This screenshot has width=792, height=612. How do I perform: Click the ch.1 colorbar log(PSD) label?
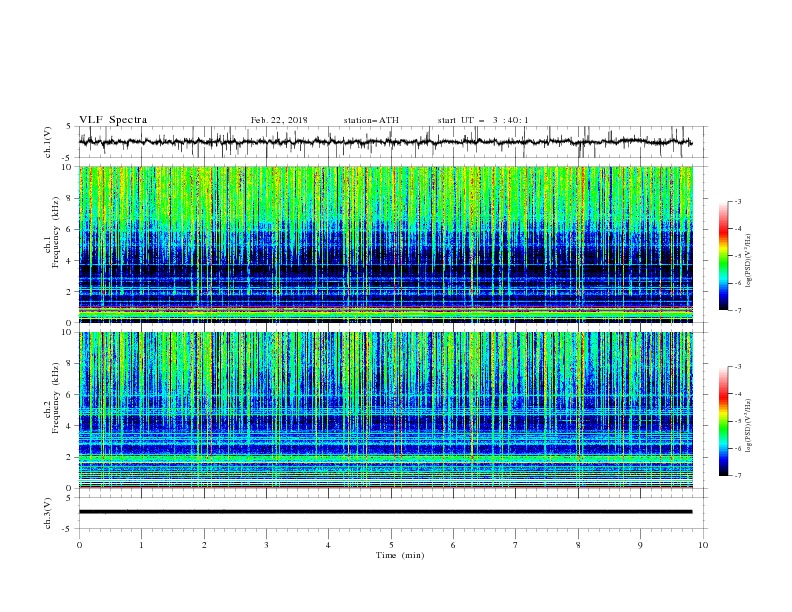tap(748, 260)
